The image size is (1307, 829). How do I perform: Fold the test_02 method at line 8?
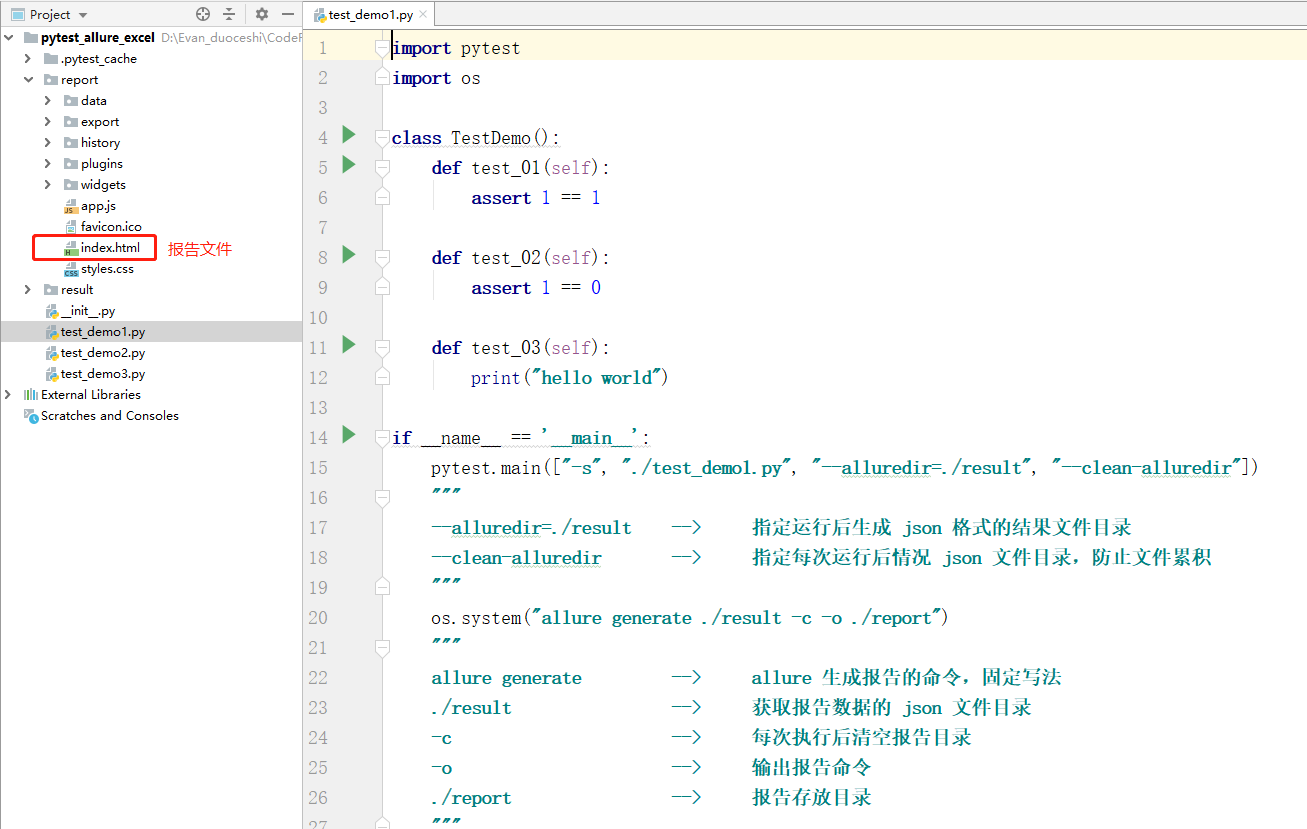[381, 257]
